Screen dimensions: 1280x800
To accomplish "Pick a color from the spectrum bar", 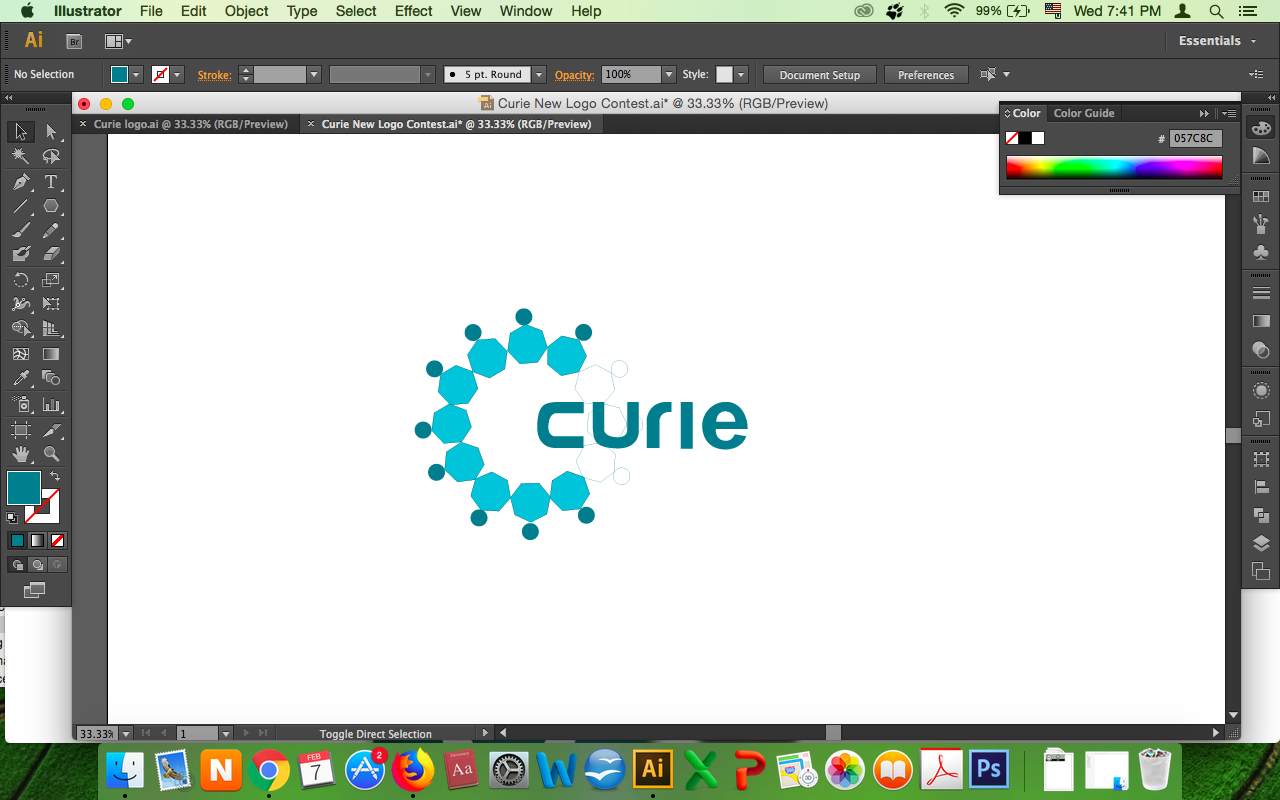I will (x=1114, y=167).
